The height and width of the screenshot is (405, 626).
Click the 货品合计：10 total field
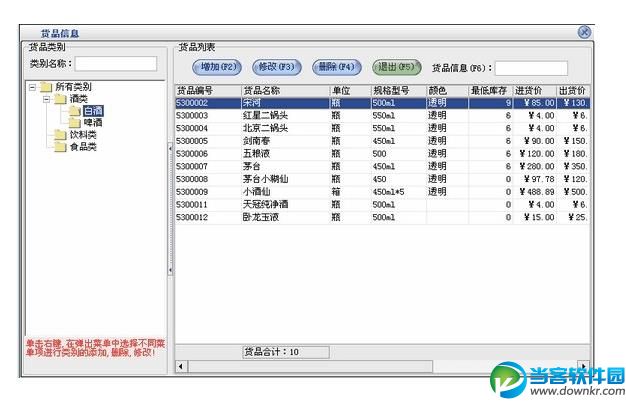coord(286,352)
